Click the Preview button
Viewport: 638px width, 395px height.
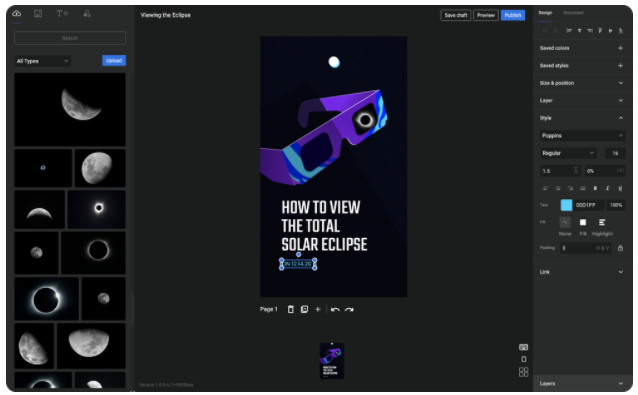486,15
